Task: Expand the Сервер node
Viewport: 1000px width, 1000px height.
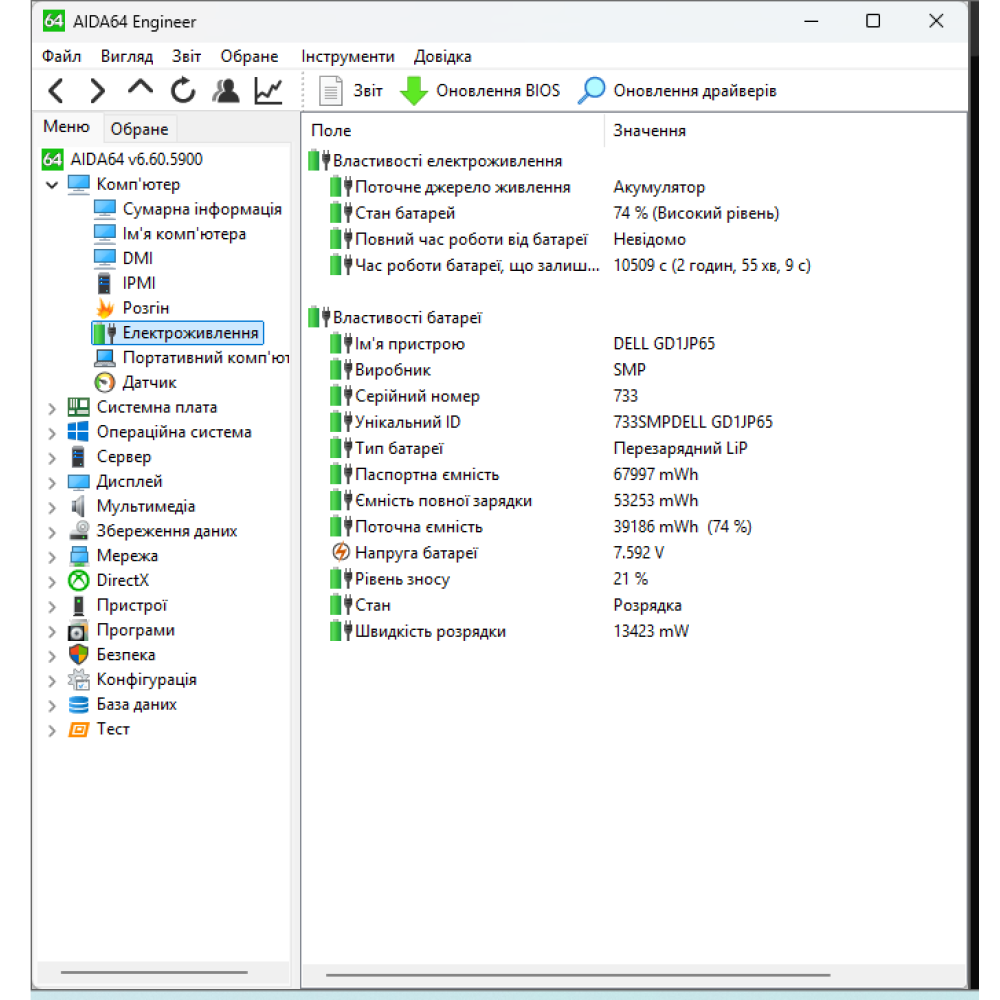Action: pos(52,458)
